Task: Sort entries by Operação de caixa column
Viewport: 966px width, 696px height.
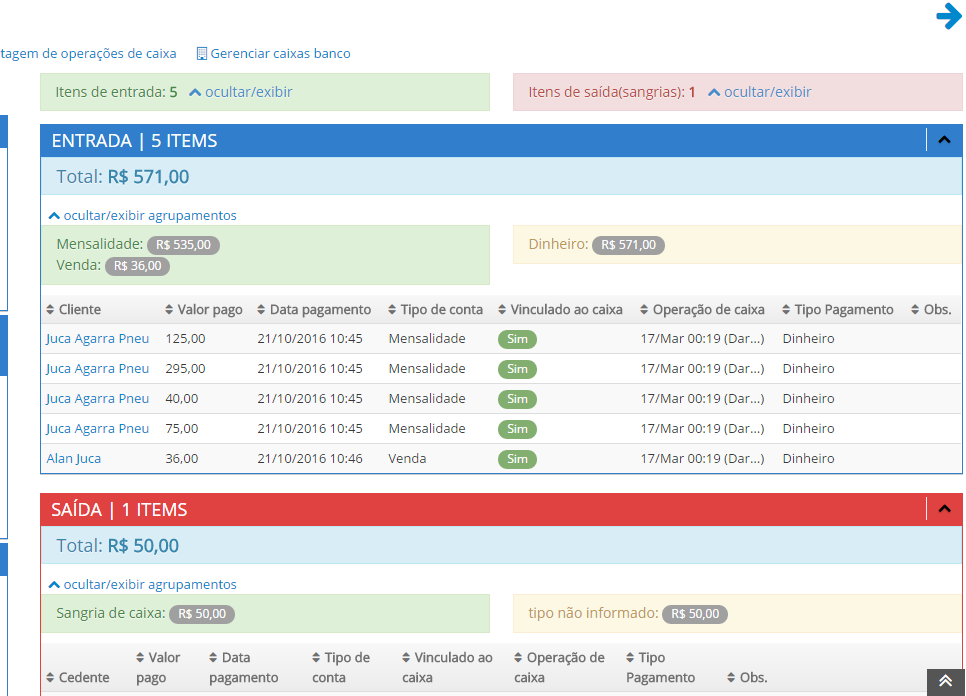Action: coord(708,310)
